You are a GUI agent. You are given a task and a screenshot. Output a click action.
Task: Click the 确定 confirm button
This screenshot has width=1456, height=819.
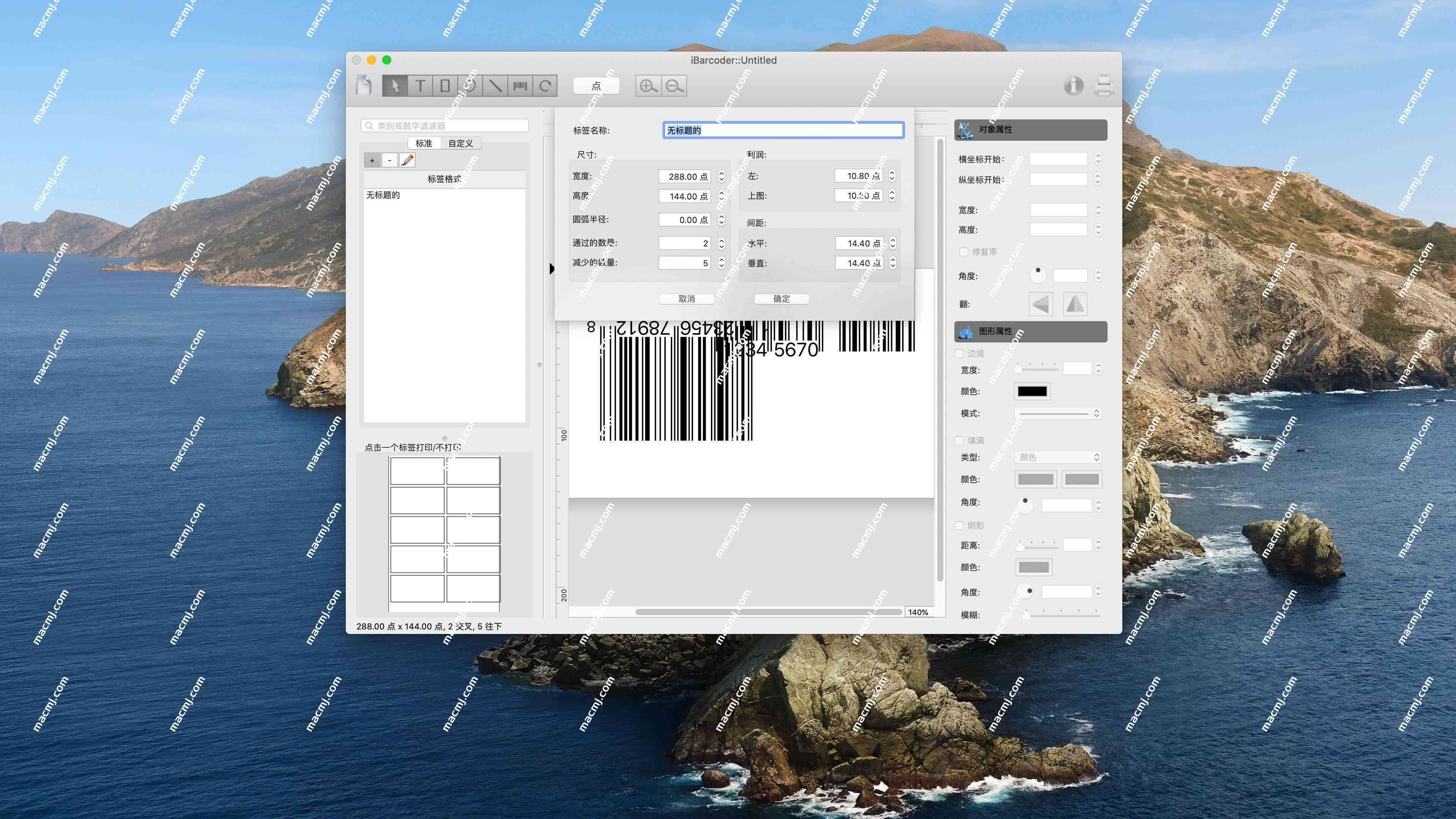pos(782,299)
